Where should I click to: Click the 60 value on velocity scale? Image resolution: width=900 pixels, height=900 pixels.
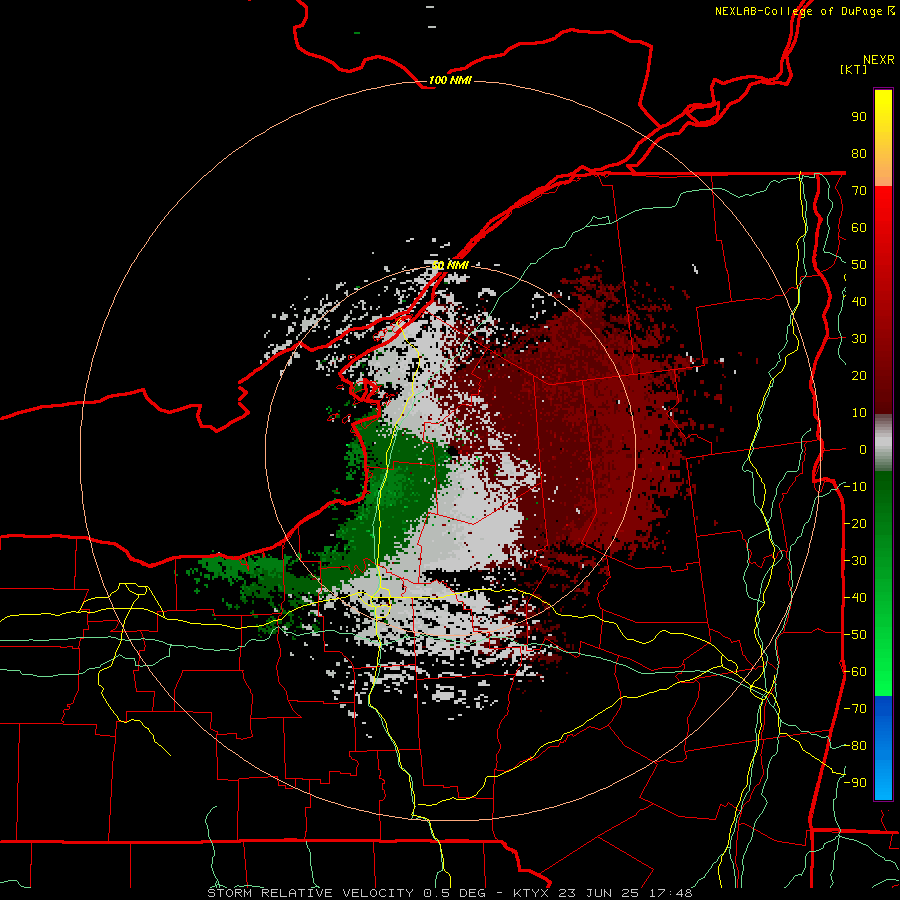click(859, 228)
